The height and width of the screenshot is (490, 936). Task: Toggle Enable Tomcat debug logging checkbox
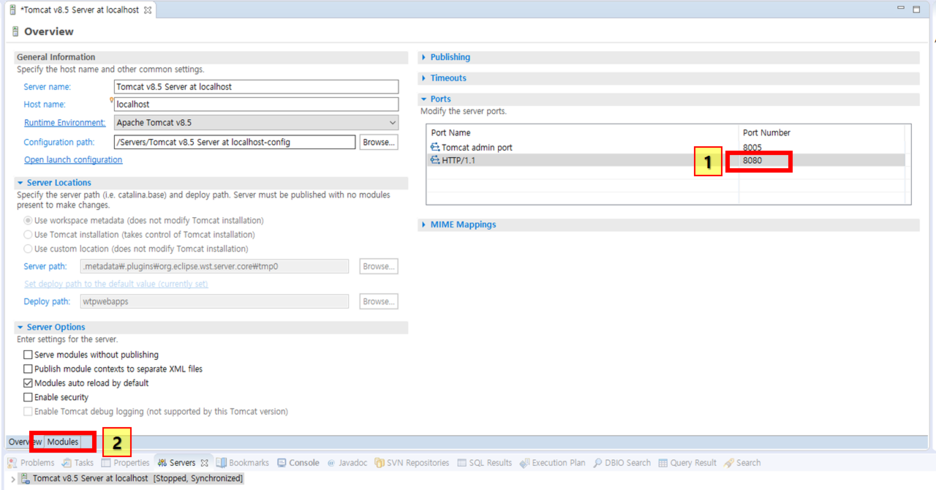[28, 411]
